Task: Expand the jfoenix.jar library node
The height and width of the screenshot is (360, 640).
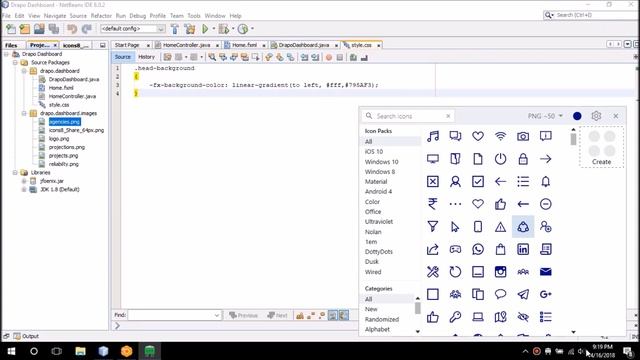Action: 24,181
